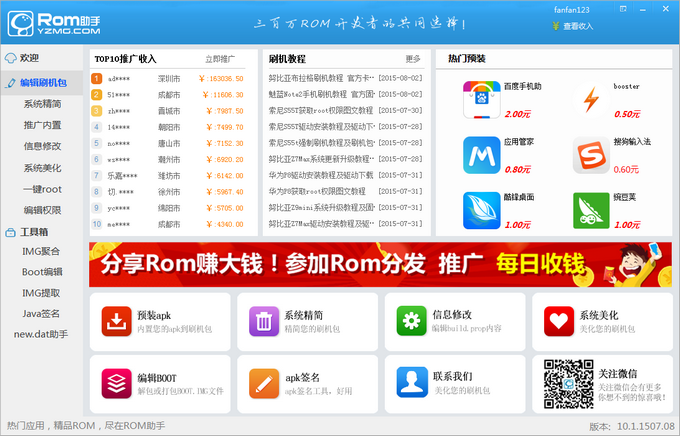This screenshot has height=436, width=680.
Task: Click the green gear 信息修改 icon
Action: [412, 321]
